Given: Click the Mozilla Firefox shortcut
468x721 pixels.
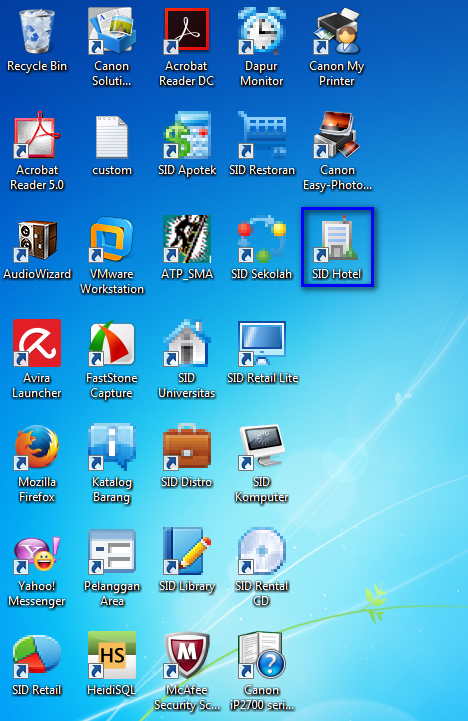Looking at the screenshot, I should coord(37,448).
